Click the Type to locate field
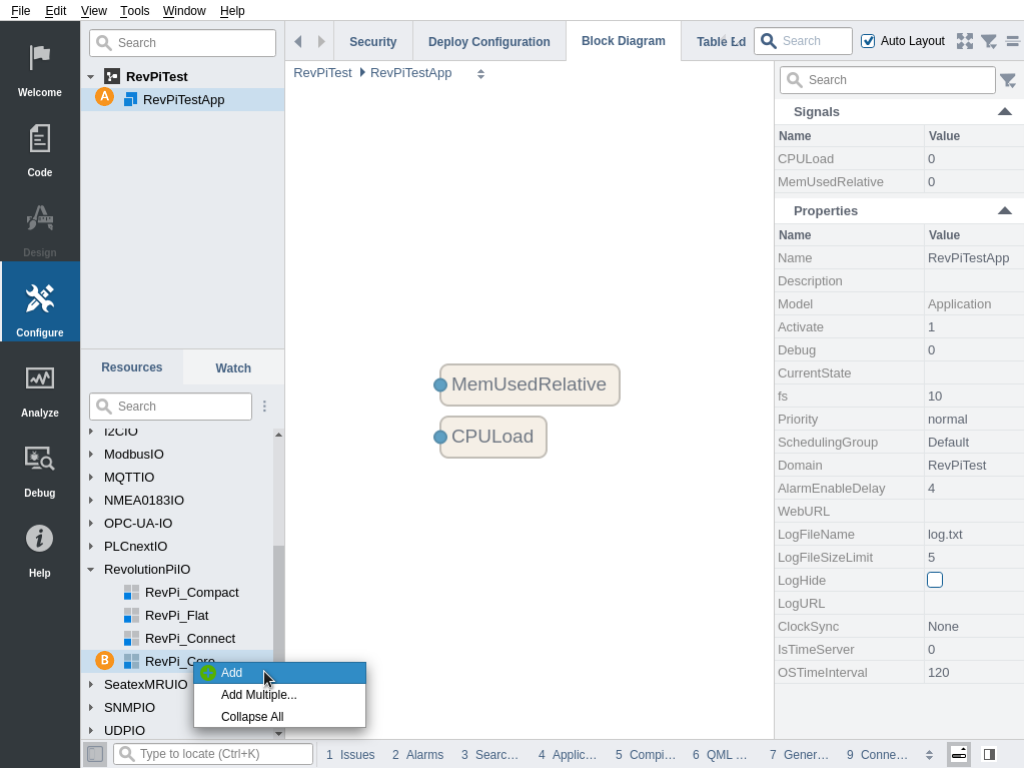Image resolution: width=1024 pixels, height=768 pixels. (x=222, y=754)
